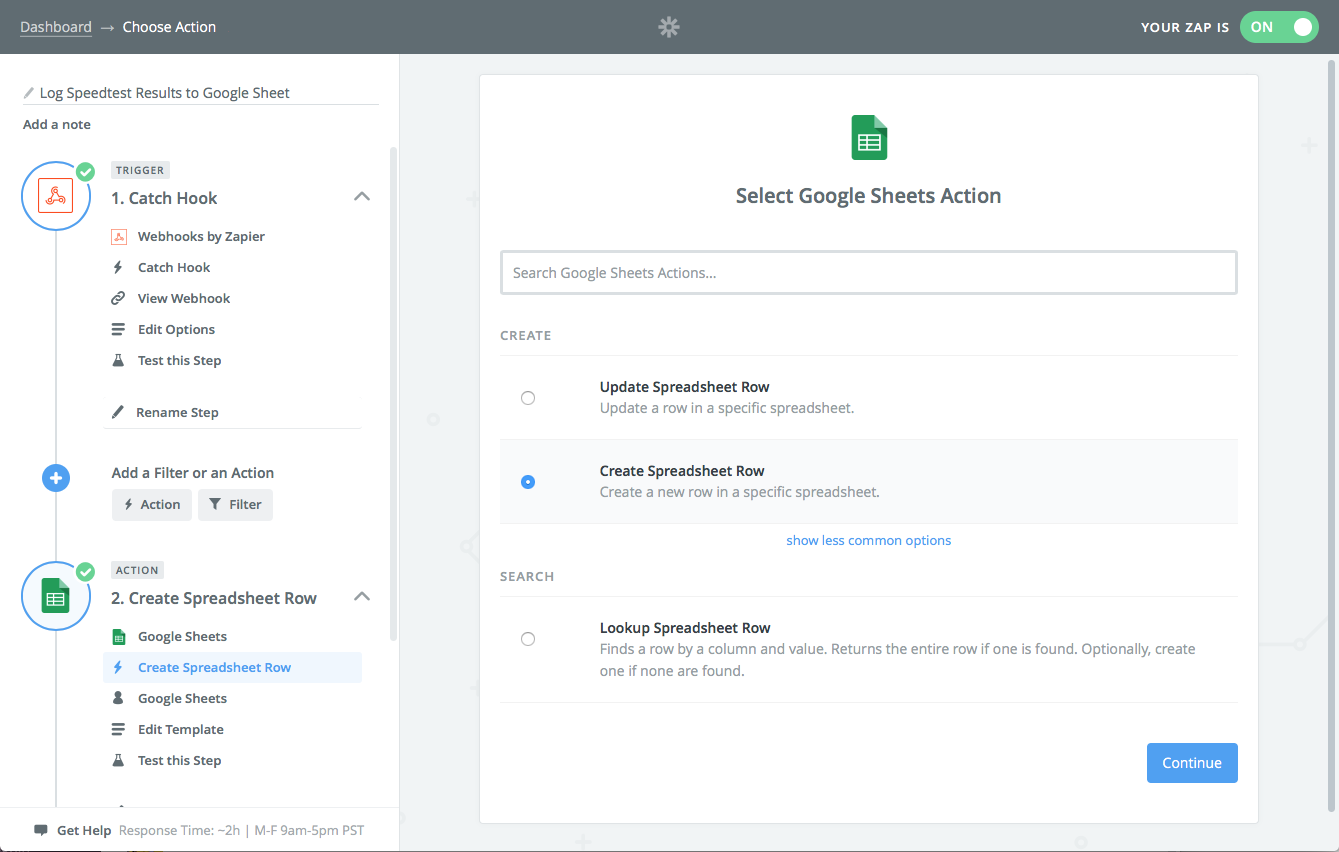The image size is (1339, 852).
Task: Click the Webhooks by Zapier small icon
Action: tap(118, 237)
